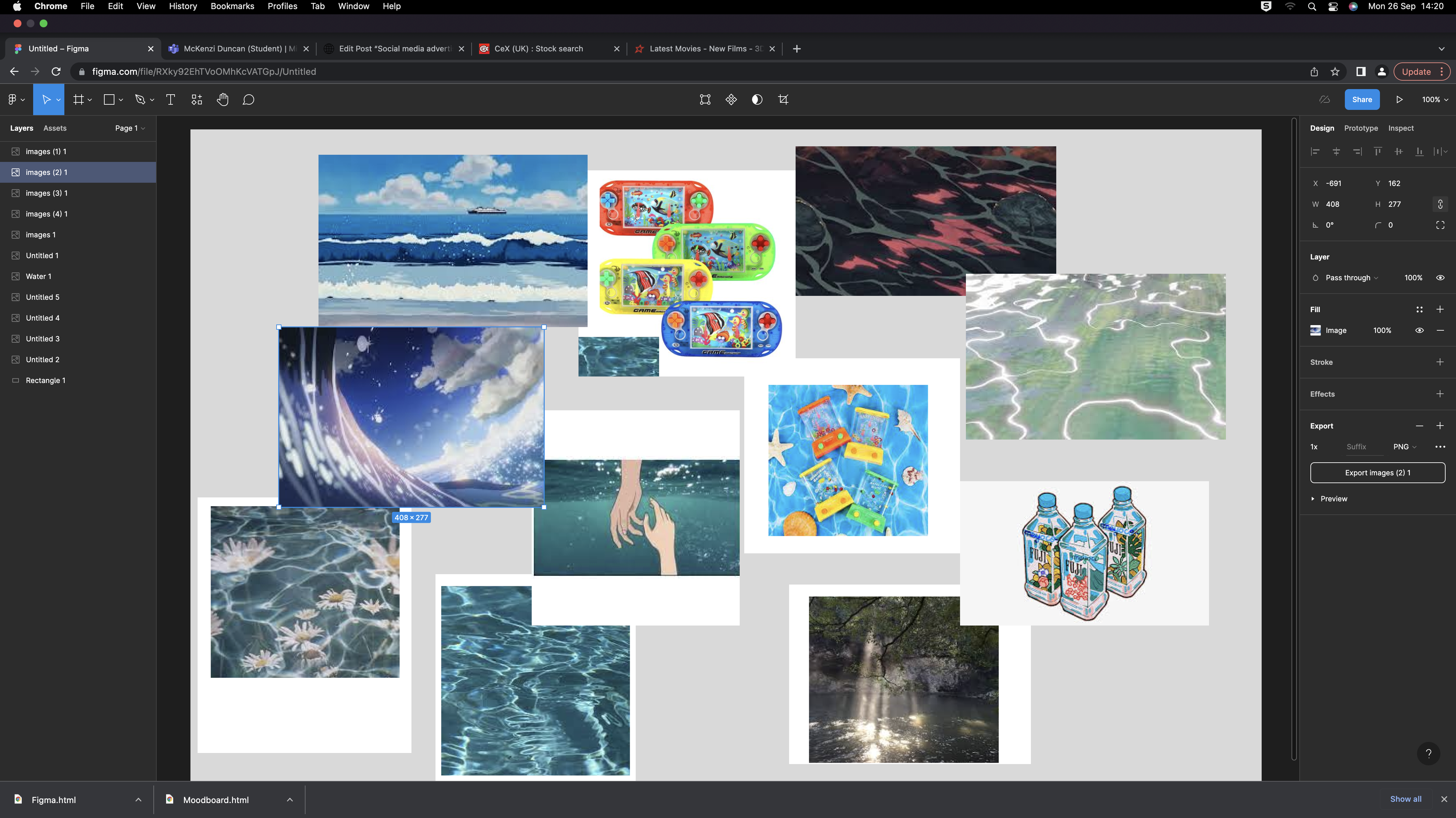Image resolution: width=1456 pixels, height=818 pixels.
Task: Toggle constrain proportions lock
Action: [x=1440, y=204]
